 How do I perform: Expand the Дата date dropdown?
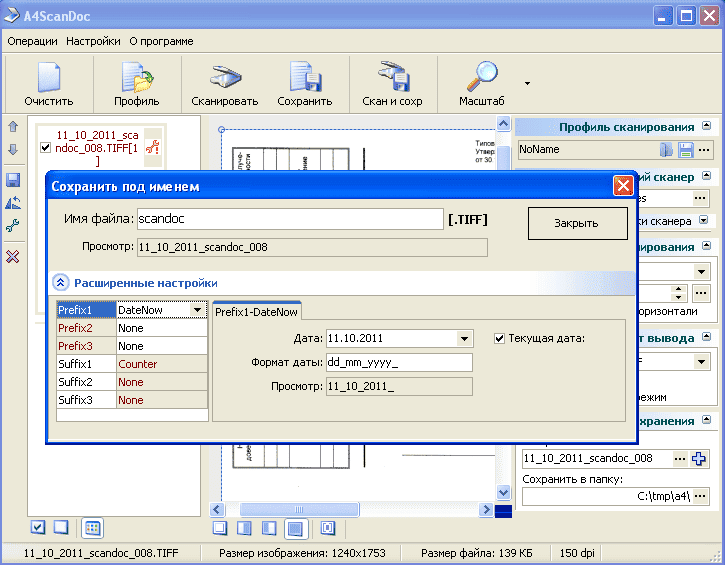click(463, 338)
